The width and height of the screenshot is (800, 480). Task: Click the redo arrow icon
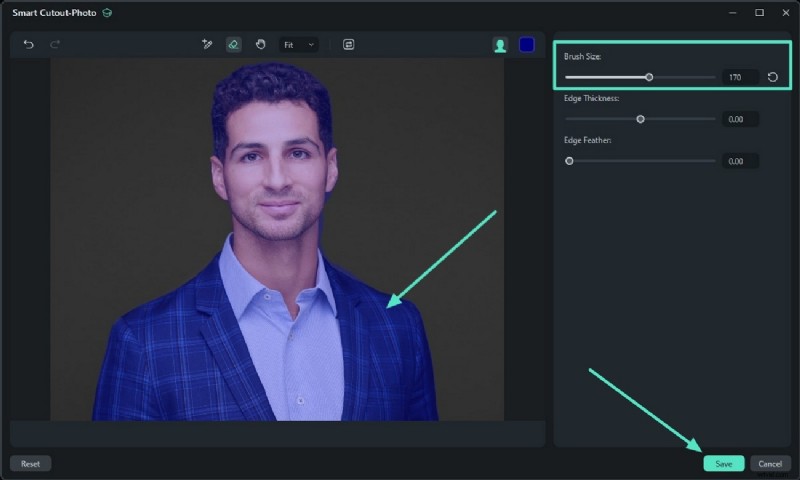point(55,45)
